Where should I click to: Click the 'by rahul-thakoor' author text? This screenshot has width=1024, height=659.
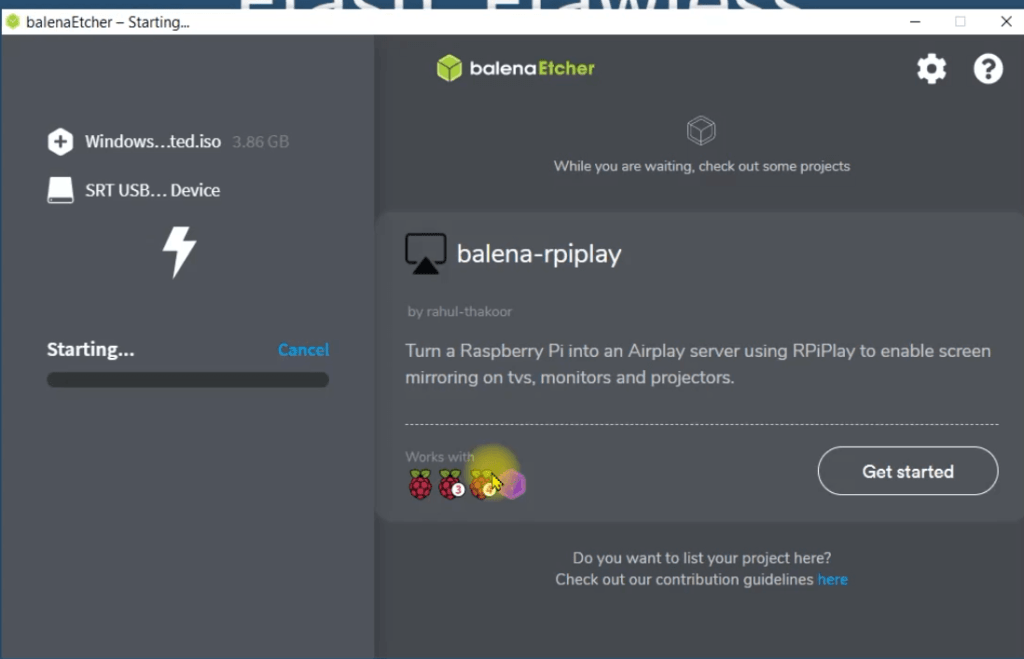pos(460,312)
